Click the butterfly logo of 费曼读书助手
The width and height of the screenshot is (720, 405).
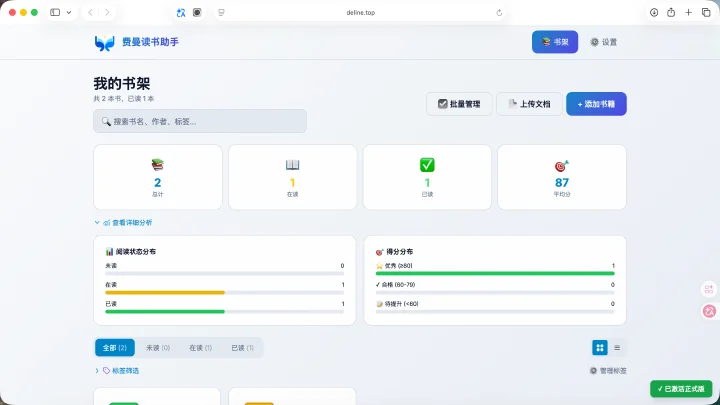click(x=104, y=43)
